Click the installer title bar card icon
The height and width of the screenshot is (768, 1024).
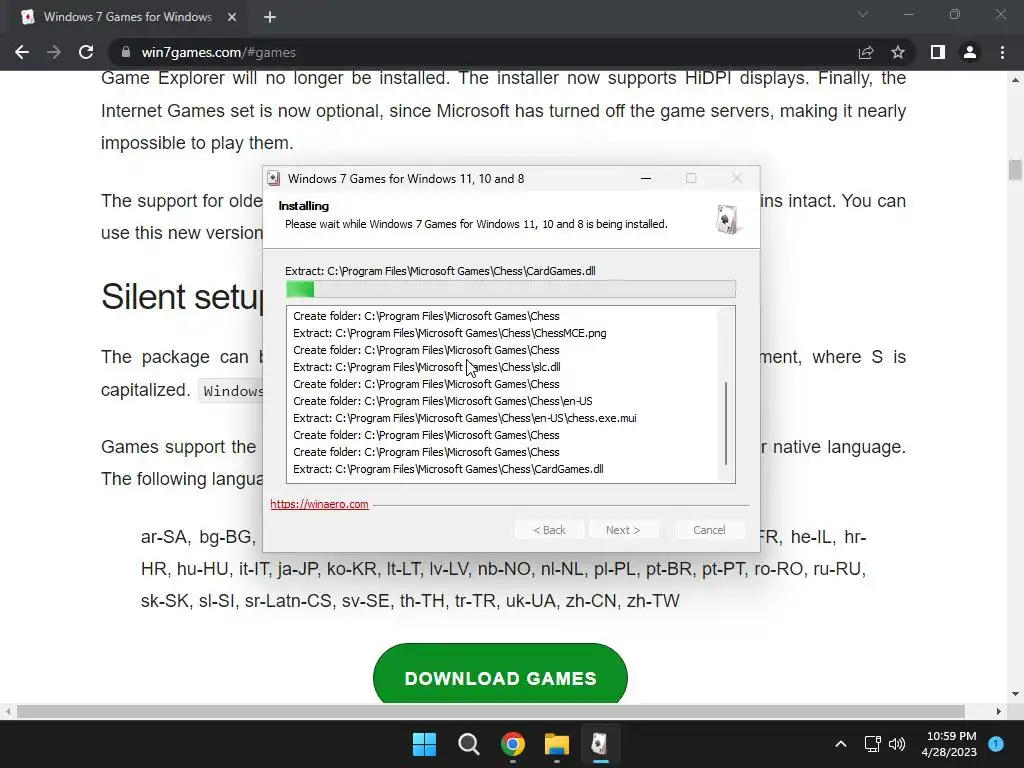pyautogui.click(x=274, y=178)
